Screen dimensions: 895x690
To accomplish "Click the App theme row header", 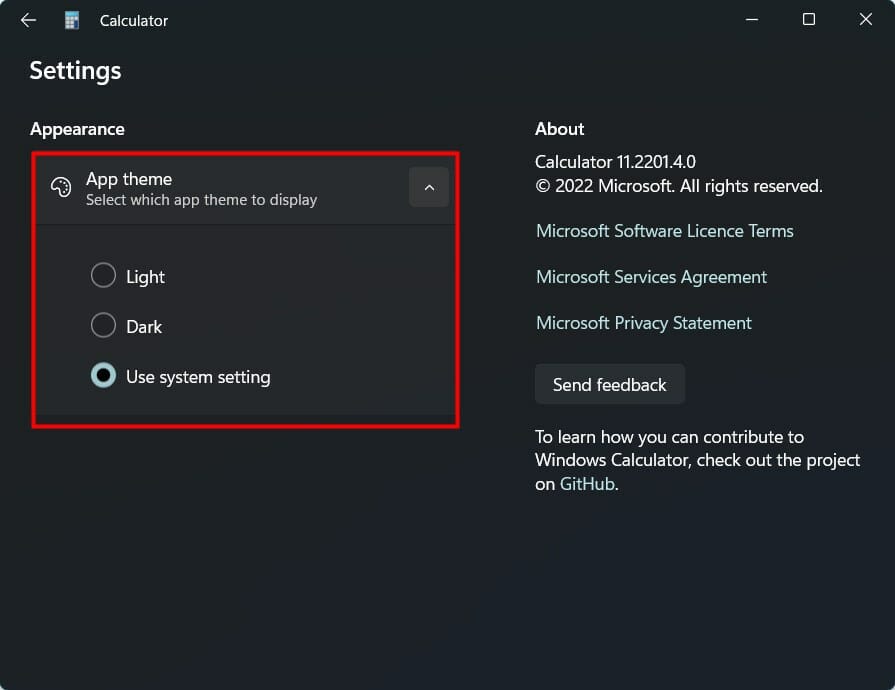I will [129, 179].
